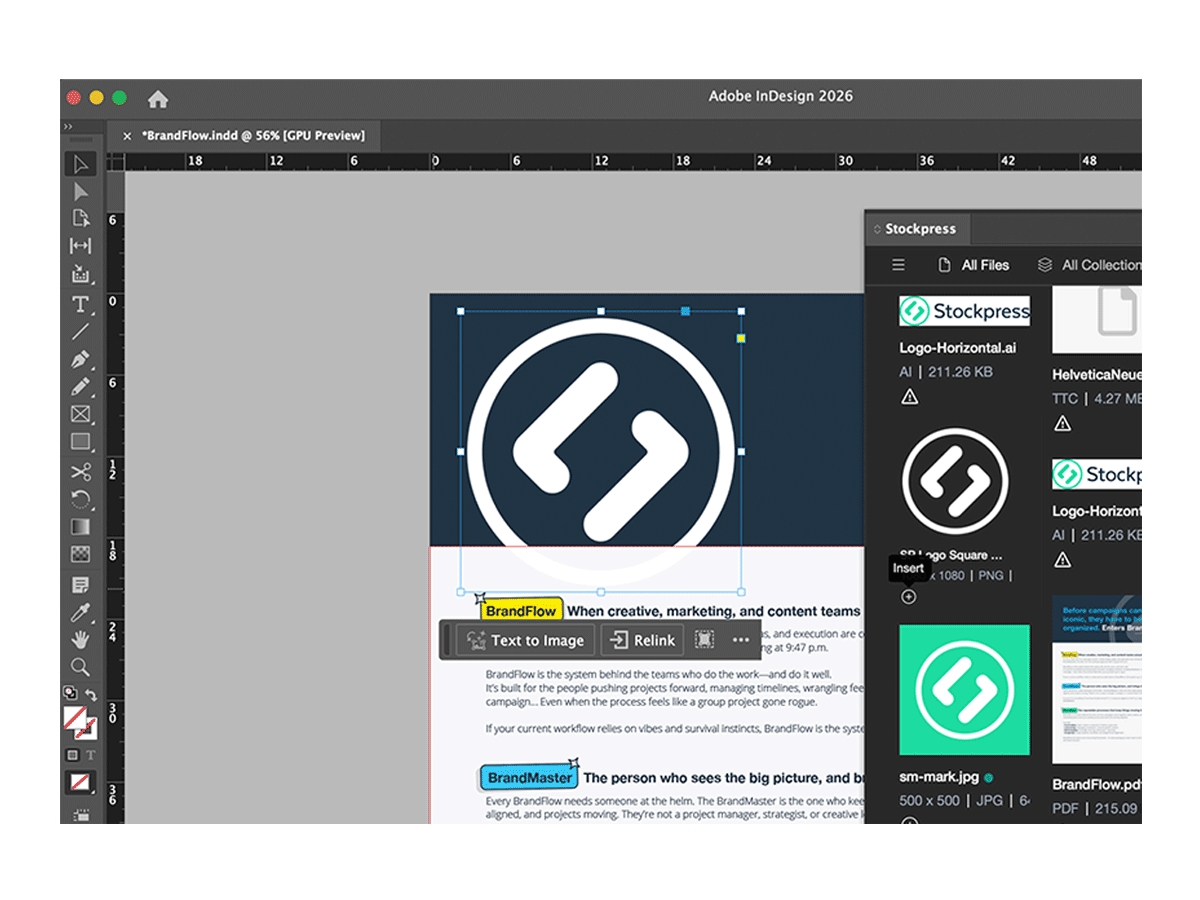Click the yellow live corner handle
Screen dimensions: 1200x900
pos(741,339)
